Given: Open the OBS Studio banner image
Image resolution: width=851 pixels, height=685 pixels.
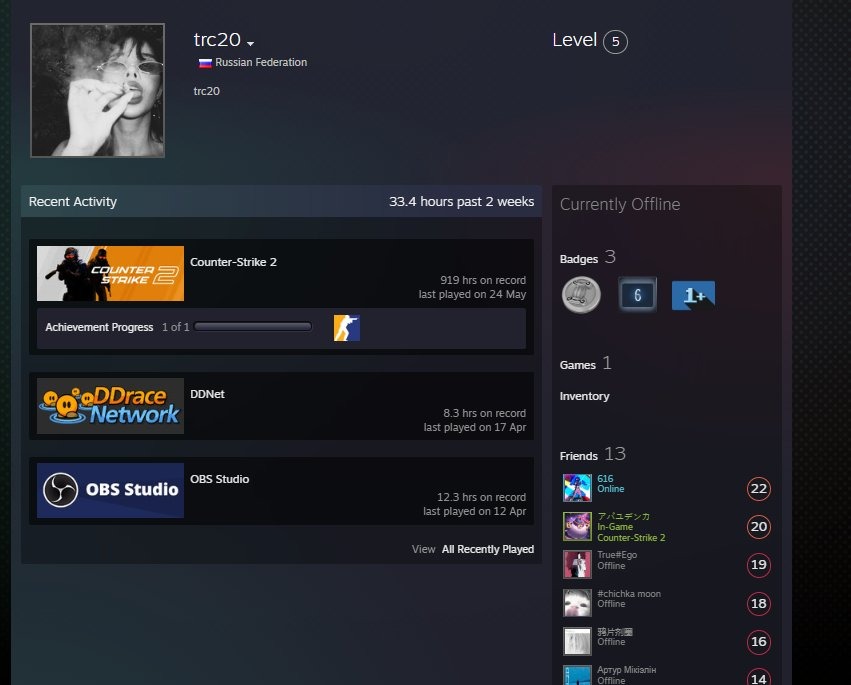Looking at the screenshot, I should (x=110, y=490).
